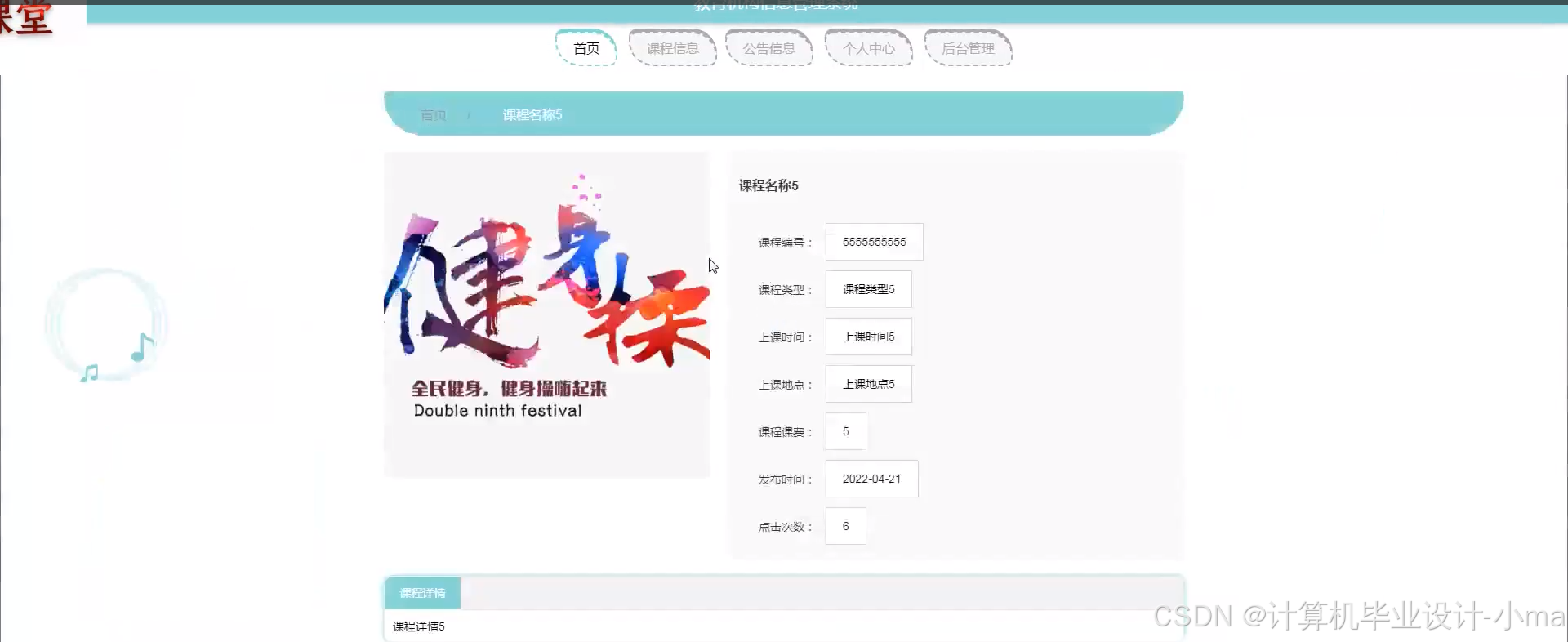Click the 课程编号 label
The width and height of the screenshot is (1568, 642).
tap(785, 243)
